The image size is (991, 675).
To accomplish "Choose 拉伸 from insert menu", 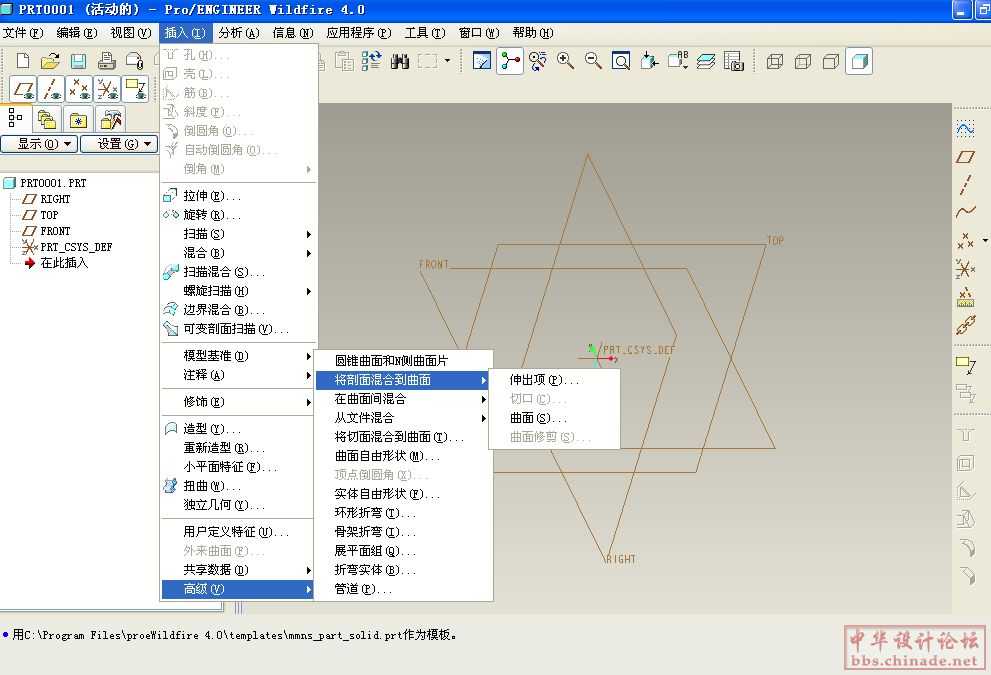I will pos(238,196).
